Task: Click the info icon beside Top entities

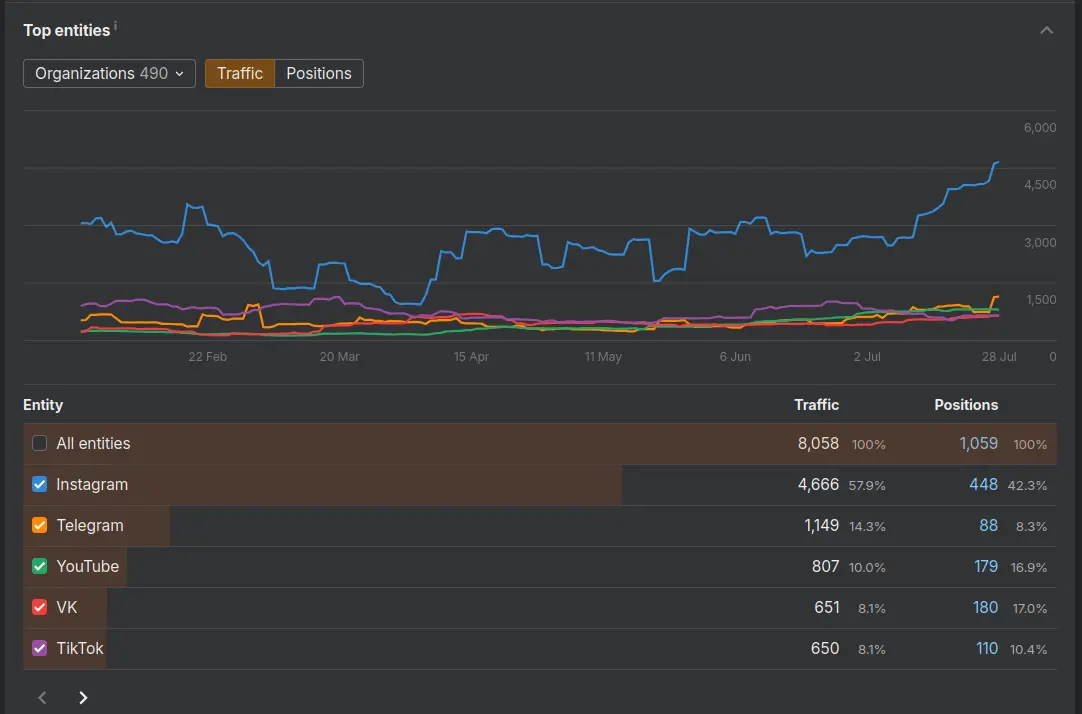Action: tap(115, 26)
